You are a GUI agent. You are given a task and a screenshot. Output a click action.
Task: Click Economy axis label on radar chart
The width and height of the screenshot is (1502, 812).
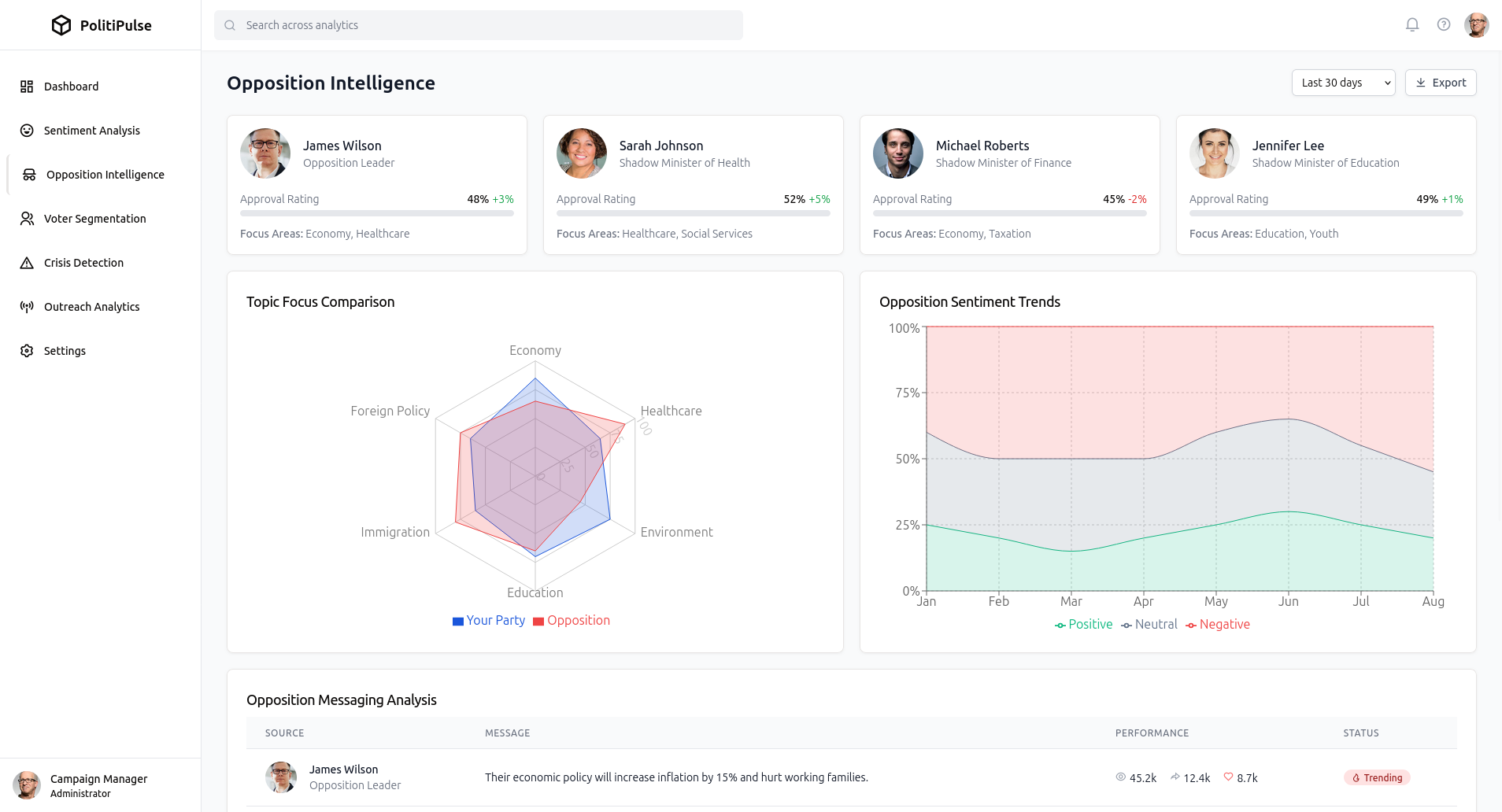(535, 350)
